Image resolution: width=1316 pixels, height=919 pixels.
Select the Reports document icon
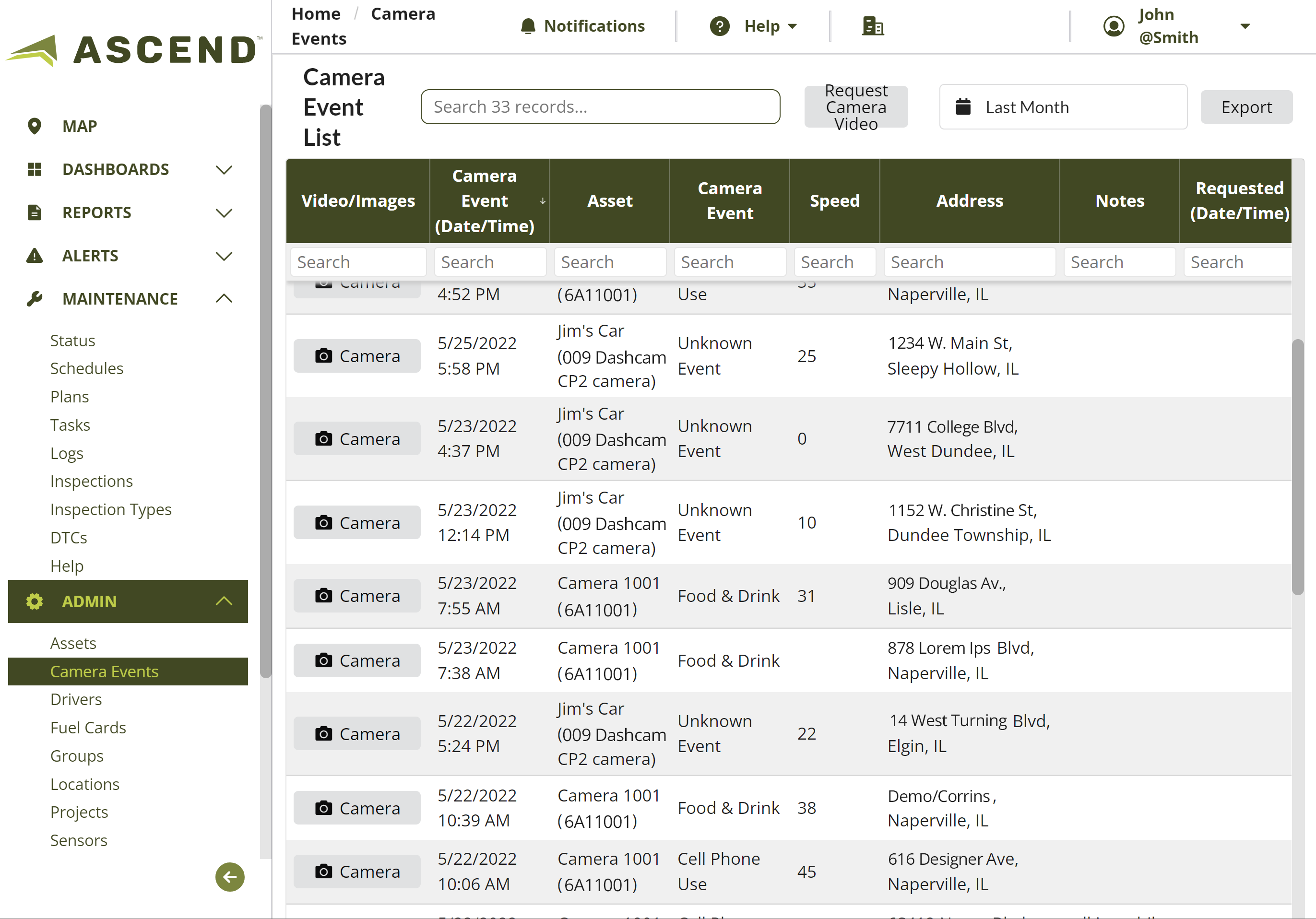(35, 212)
